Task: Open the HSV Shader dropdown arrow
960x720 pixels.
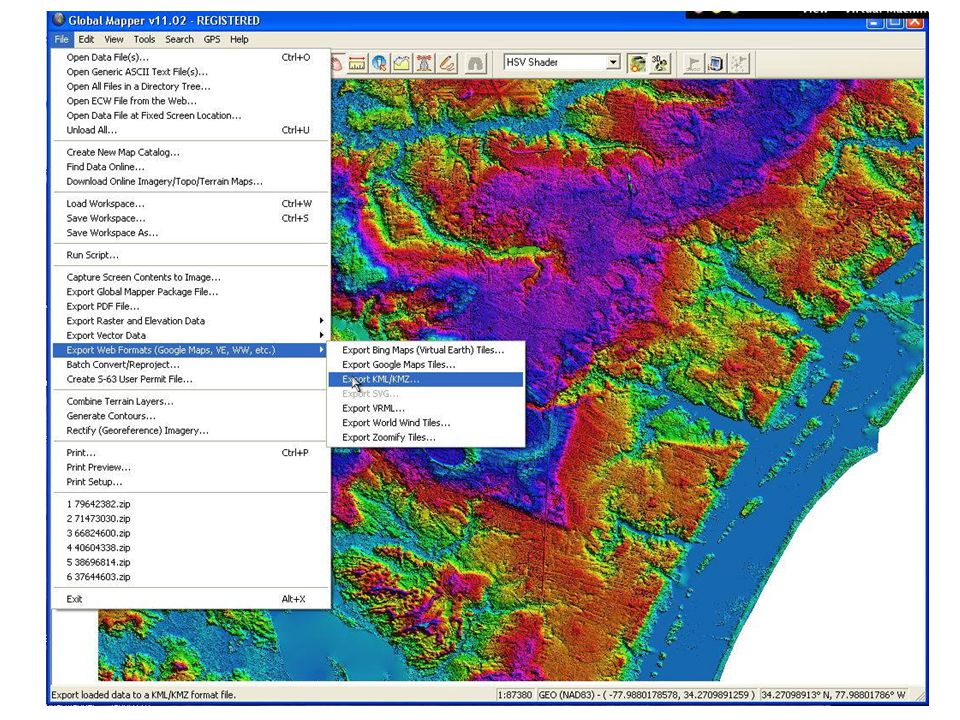Action: click(x=613, y=62)
